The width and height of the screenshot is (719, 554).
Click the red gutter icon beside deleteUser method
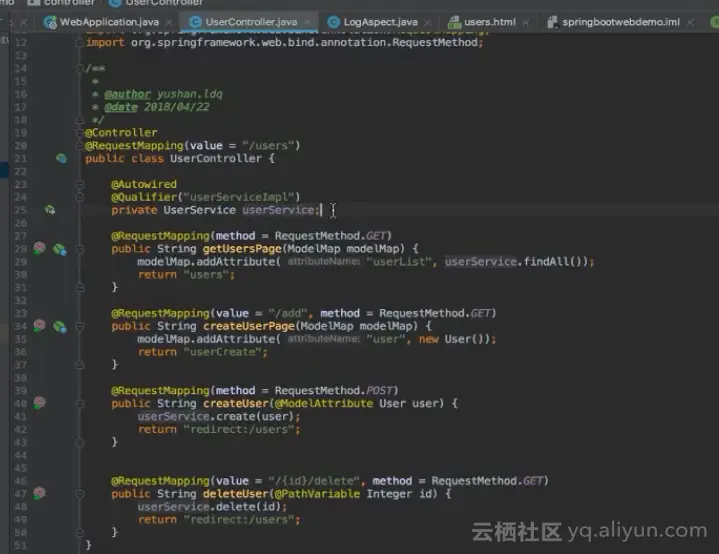[x=39, y=493]
